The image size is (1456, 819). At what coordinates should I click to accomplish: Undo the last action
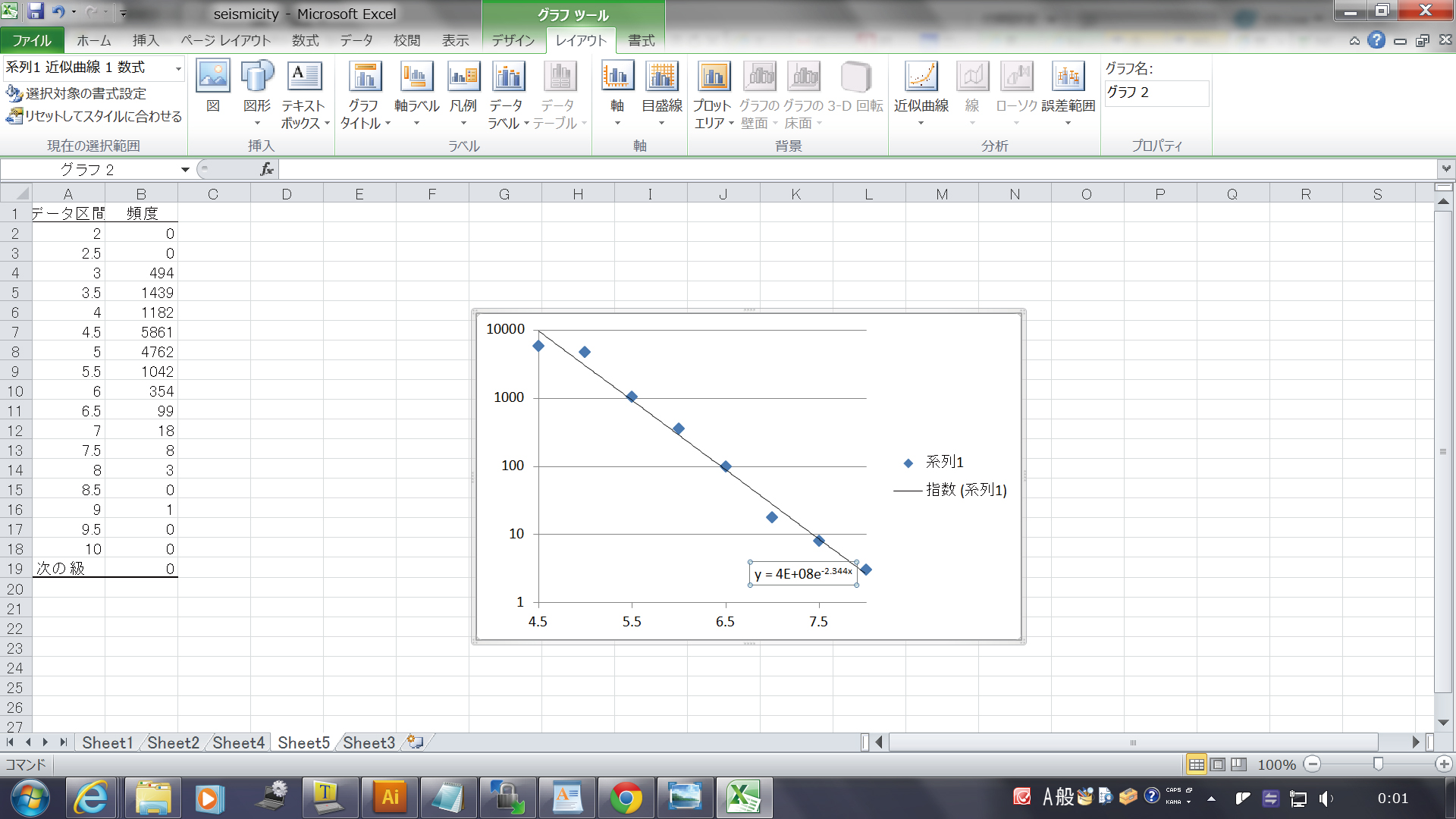coord(58,11)
